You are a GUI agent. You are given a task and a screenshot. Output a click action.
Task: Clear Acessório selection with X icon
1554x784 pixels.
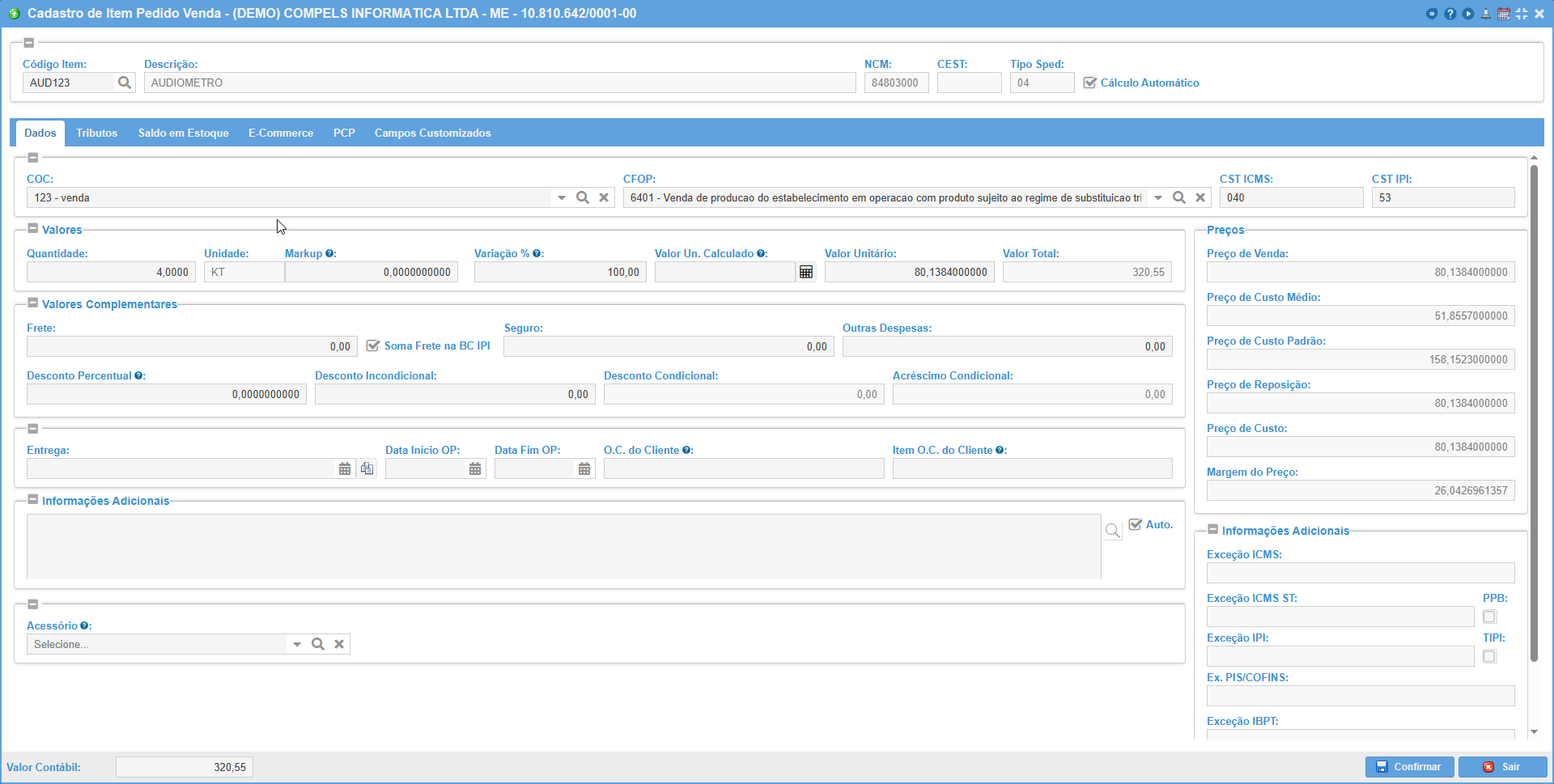click(339, 644)
